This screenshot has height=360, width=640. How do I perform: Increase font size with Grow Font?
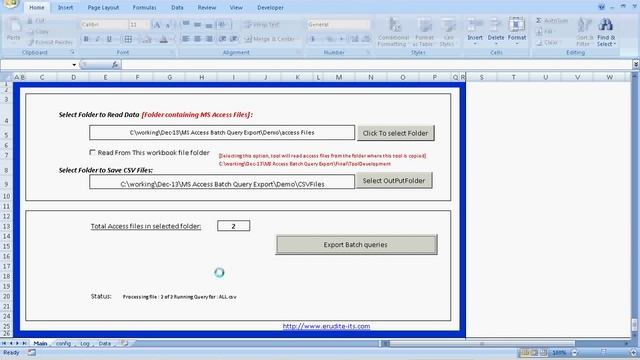tap(157, 25)
